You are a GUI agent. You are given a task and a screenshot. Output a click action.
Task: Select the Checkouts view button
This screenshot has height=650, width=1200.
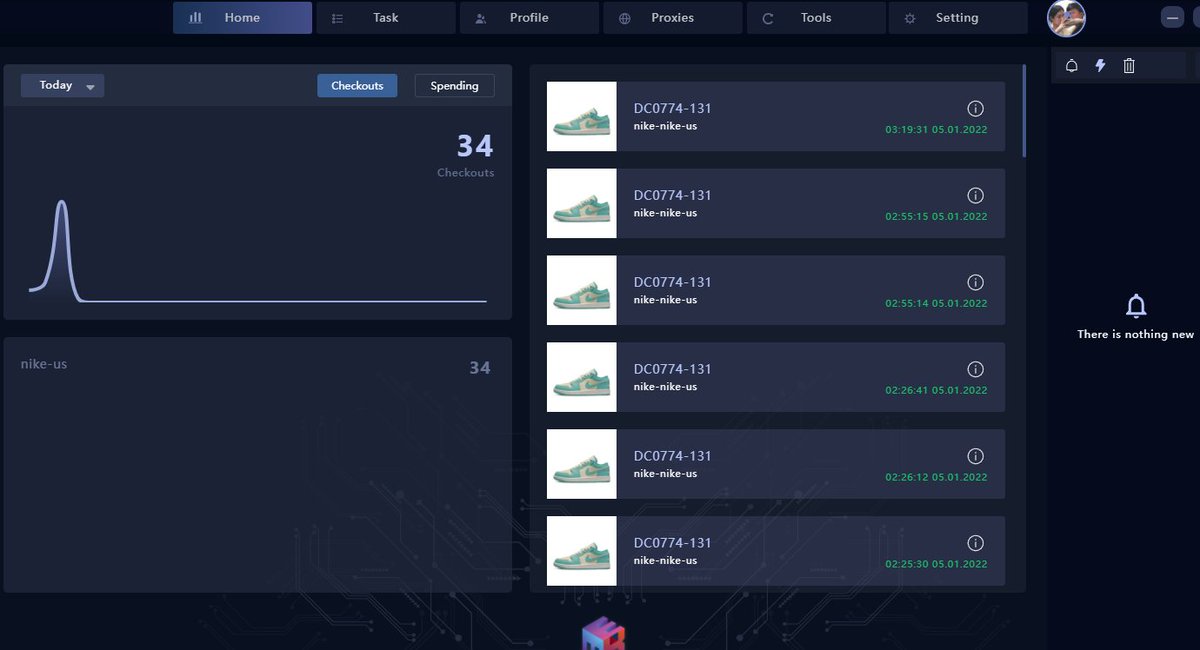pos(357,86)
